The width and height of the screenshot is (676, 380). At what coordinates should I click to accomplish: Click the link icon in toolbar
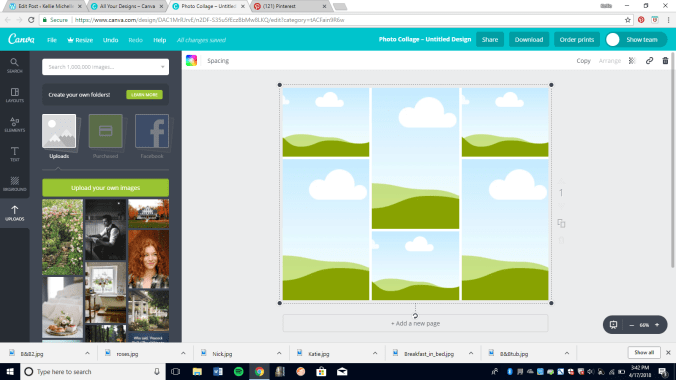[x=649, y=61]
